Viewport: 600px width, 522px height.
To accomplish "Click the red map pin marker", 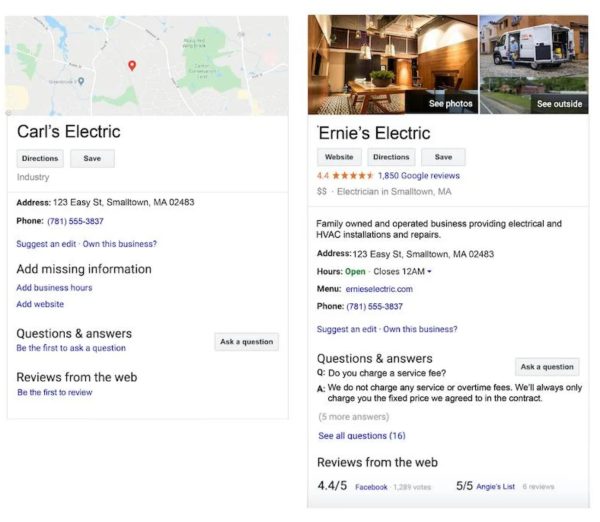I will [x=132, y=65].
